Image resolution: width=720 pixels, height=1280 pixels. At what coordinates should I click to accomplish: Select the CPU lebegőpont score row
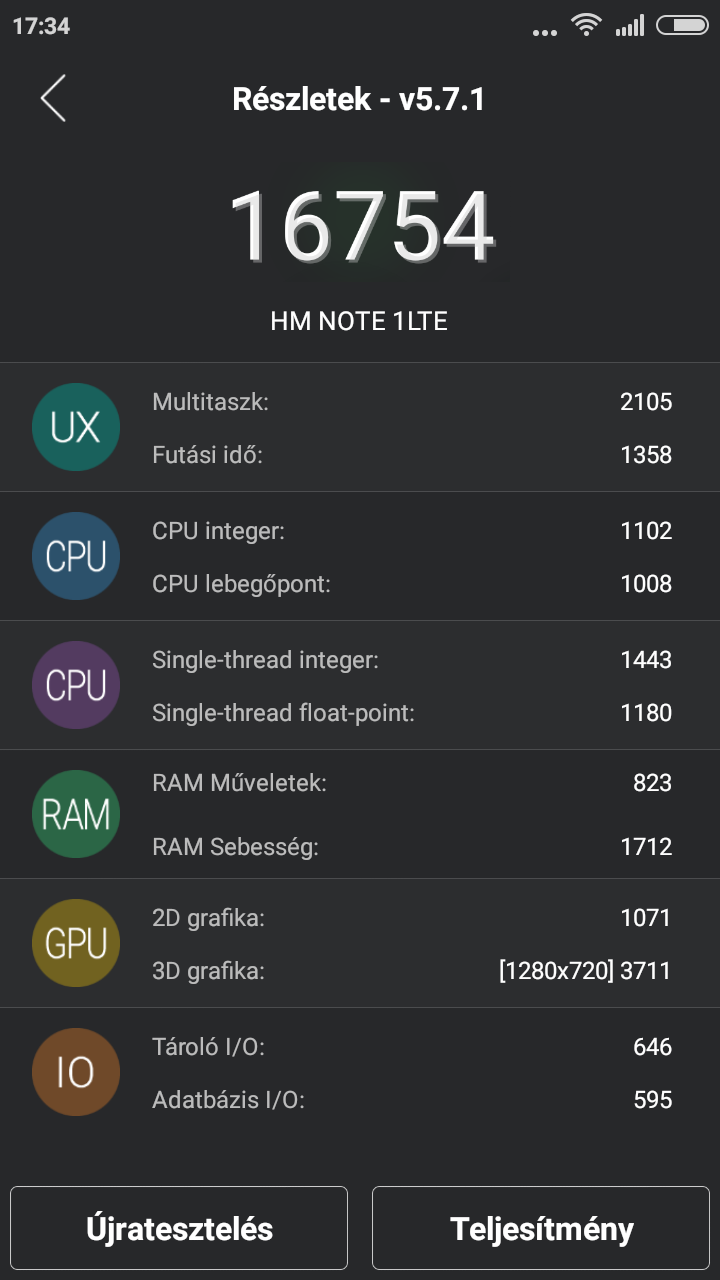(411, 584)
